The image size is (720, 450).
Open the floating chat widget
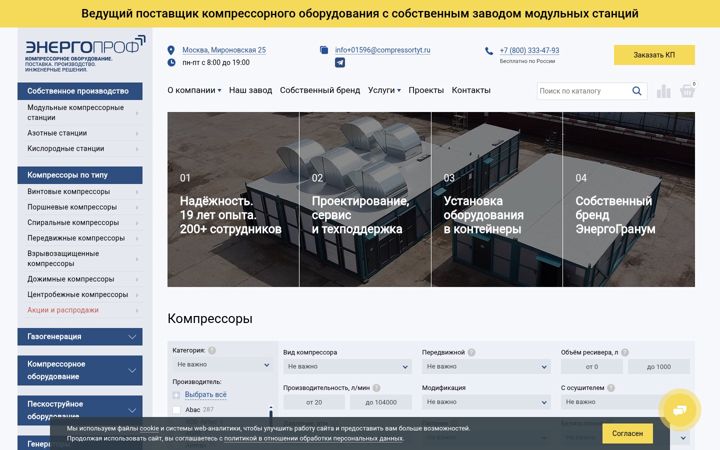[680, 410]
